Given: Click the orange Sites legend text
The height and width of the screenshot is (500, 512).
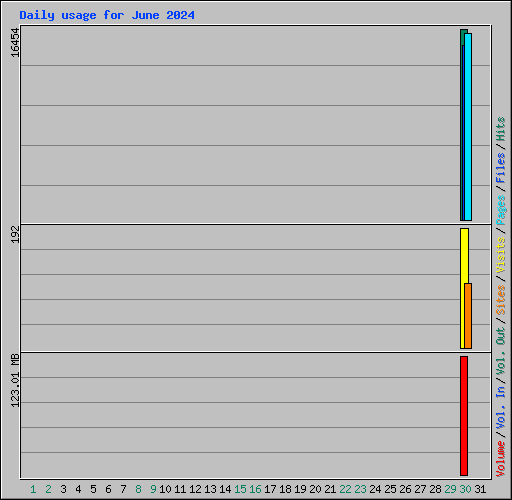Looking at the screenshot, I should click(x=501, y=300).
